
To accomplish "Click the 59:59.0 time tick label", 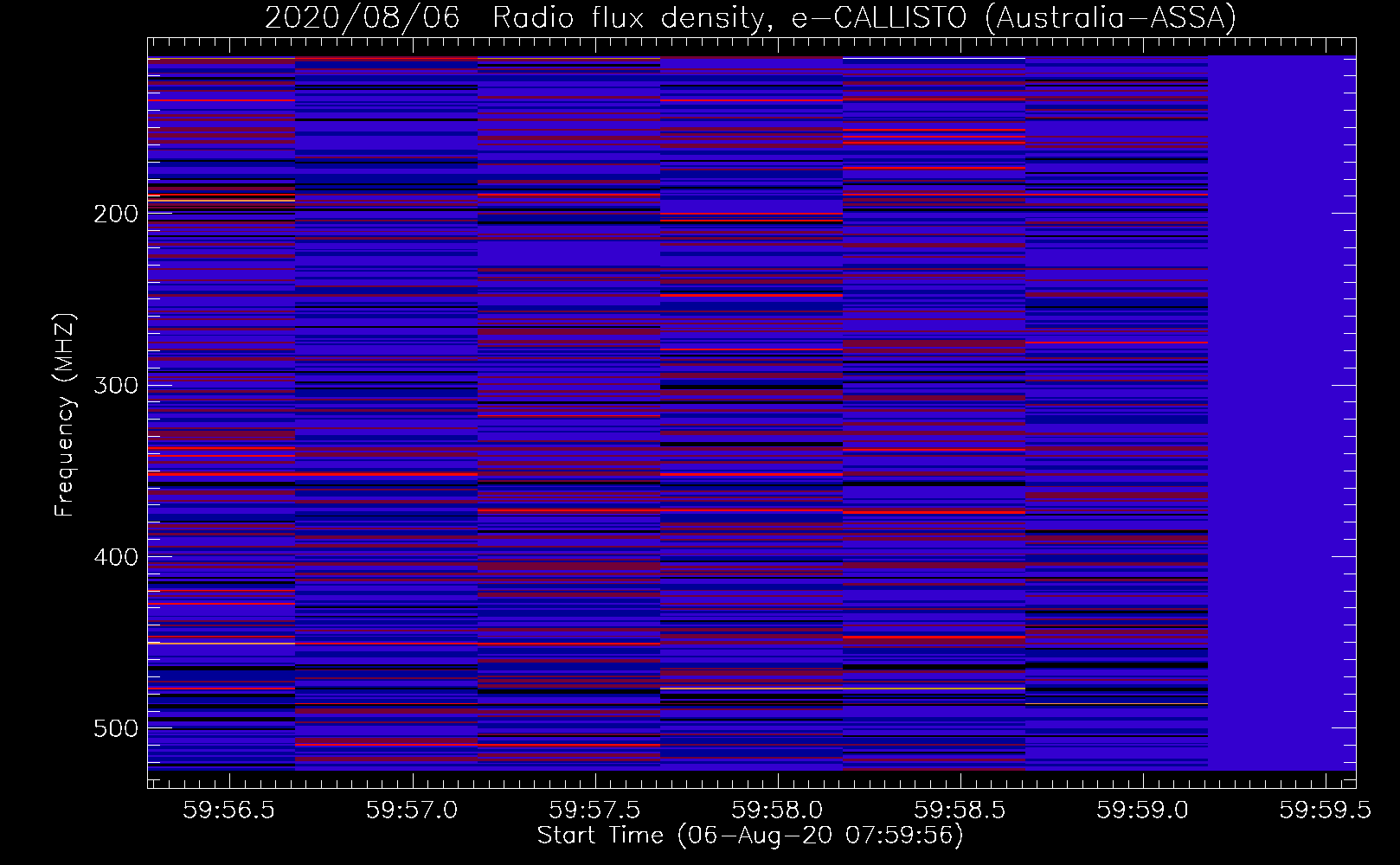I will (x=1143, y=810).
